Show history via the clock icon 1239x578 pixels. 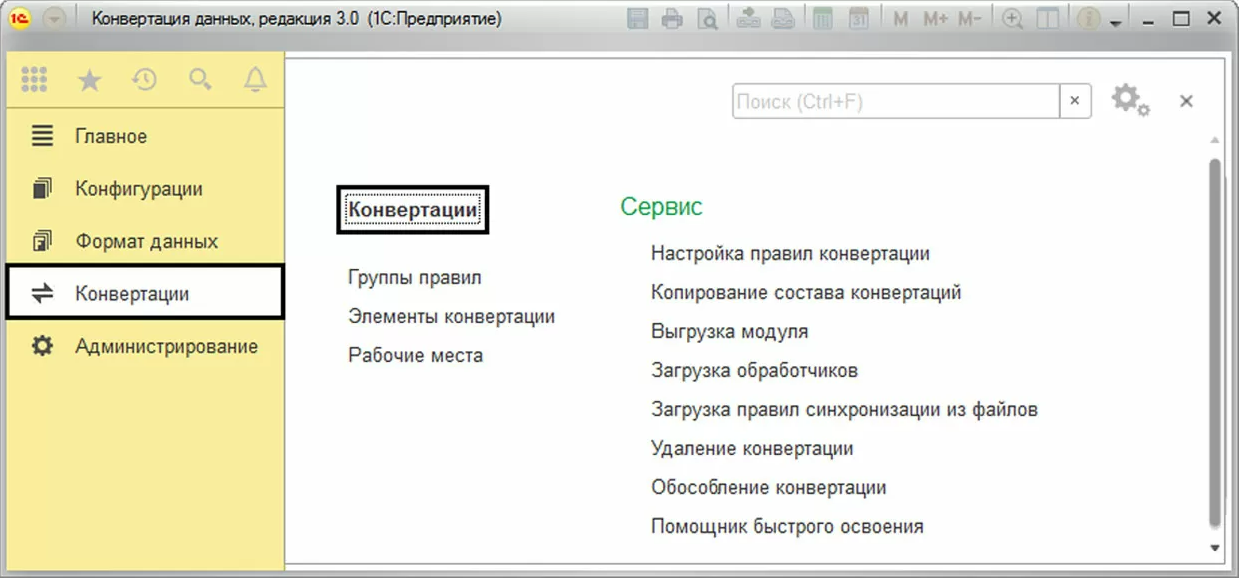[145, 80]
